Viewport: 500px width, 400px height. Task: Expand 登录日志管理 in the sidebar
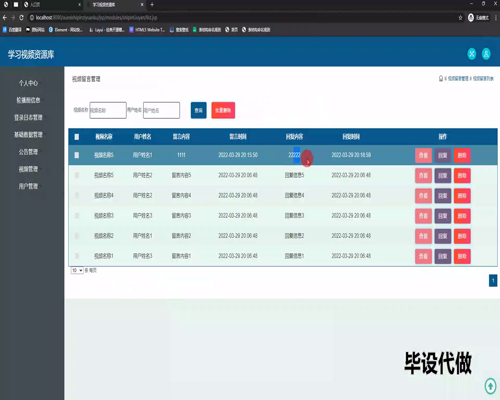28,117
